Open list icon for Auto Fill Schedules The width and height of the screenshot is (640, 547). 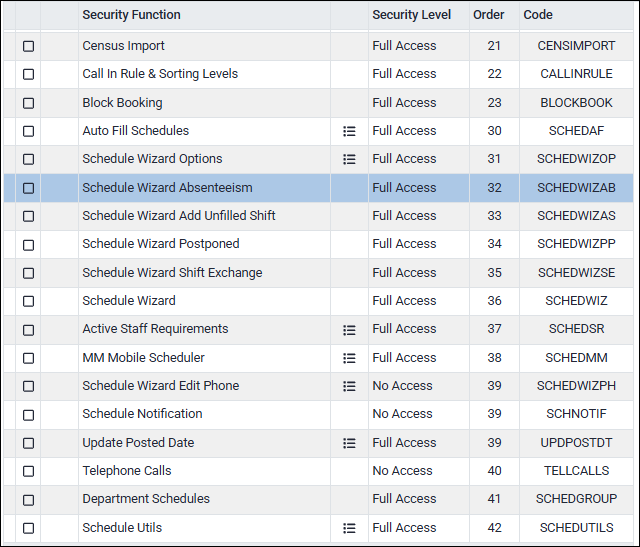click(349, 131)
